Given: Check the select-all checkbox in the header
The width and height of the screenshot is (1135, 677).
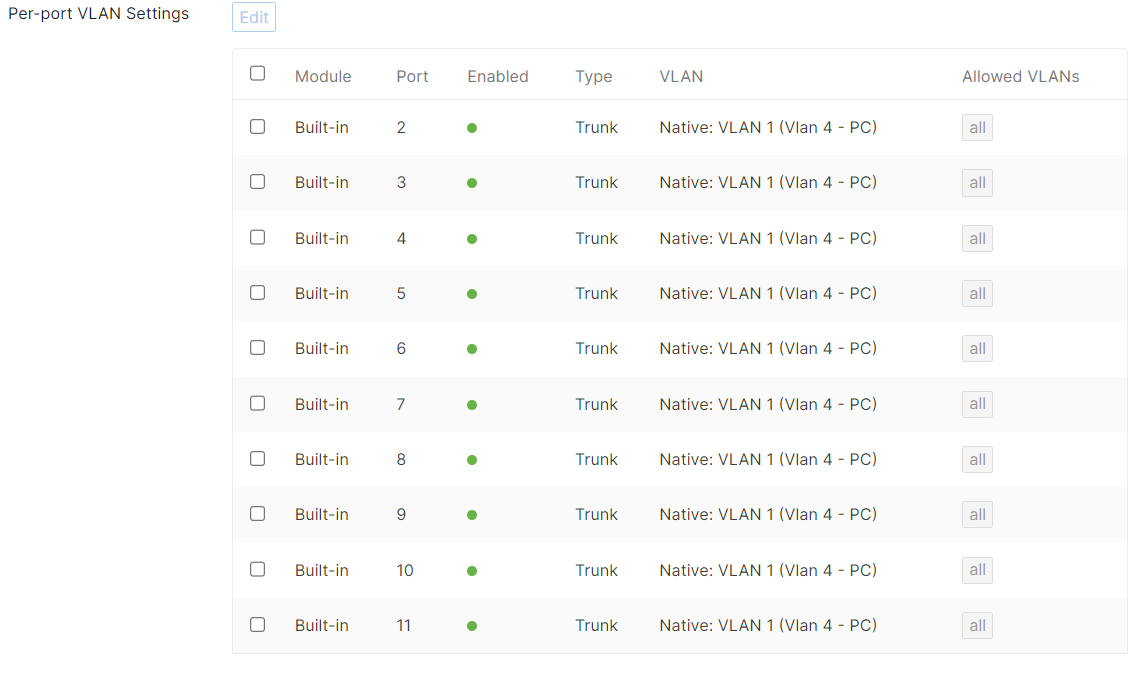Looking at the screenshot, I should (x=257, y=72).
